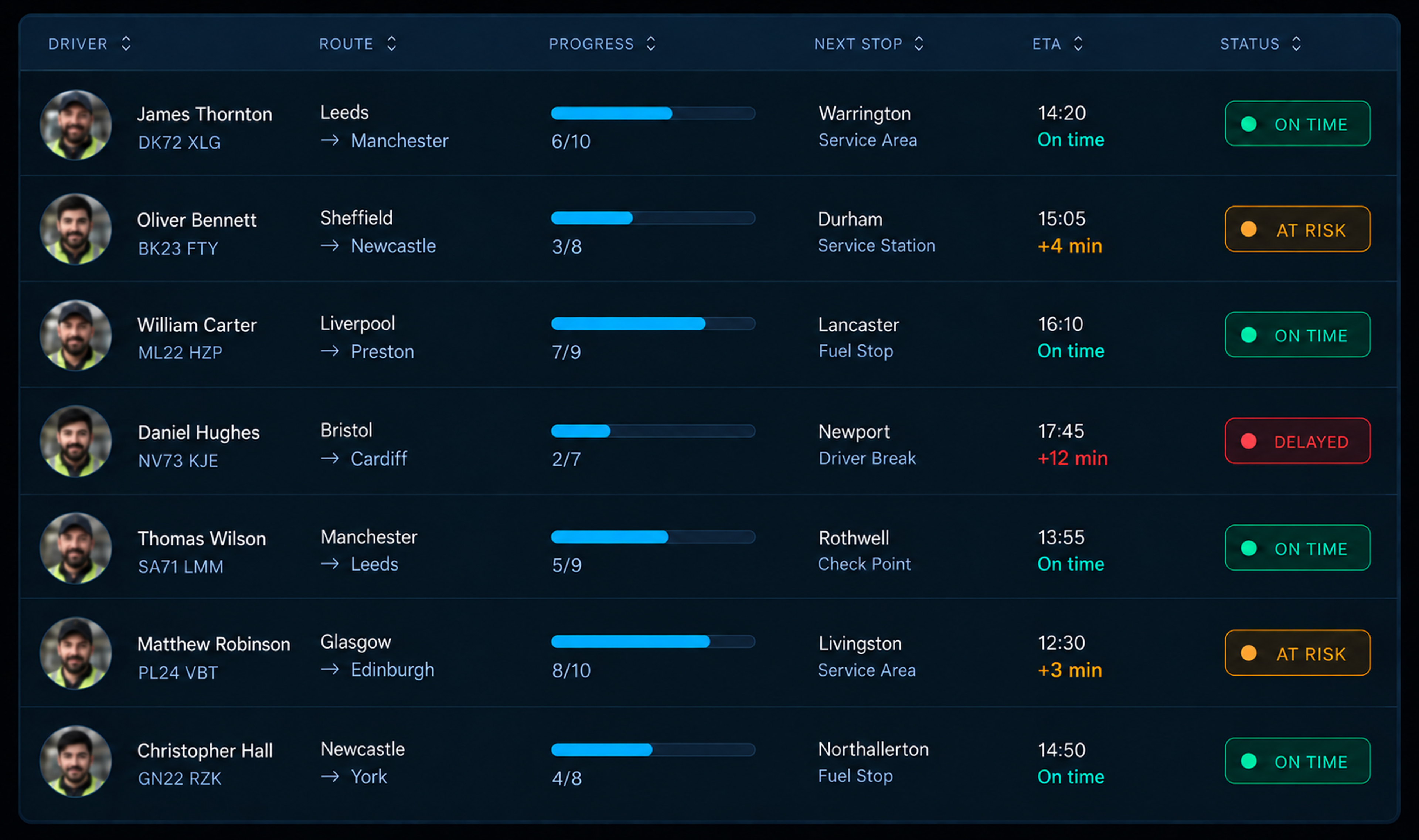Select the name Matthew Robinson
The width and height of the screenshot is (1419, 840).
coord(213,644)
